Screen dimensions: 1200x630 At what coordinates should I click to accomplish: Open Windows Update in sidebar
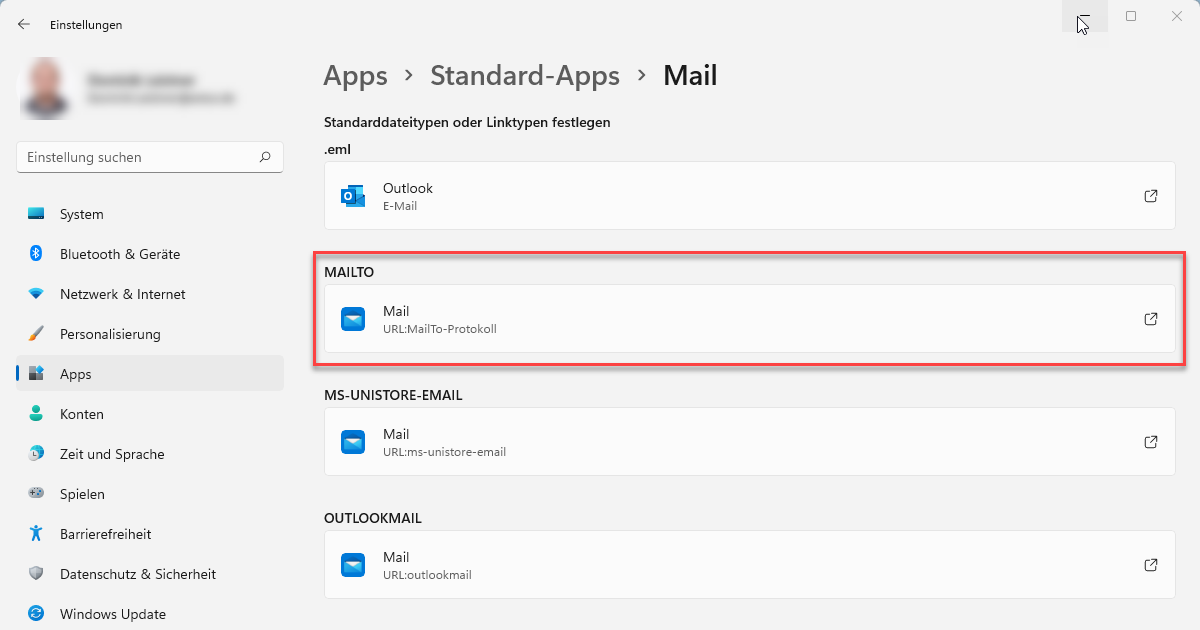coord(112,614)
